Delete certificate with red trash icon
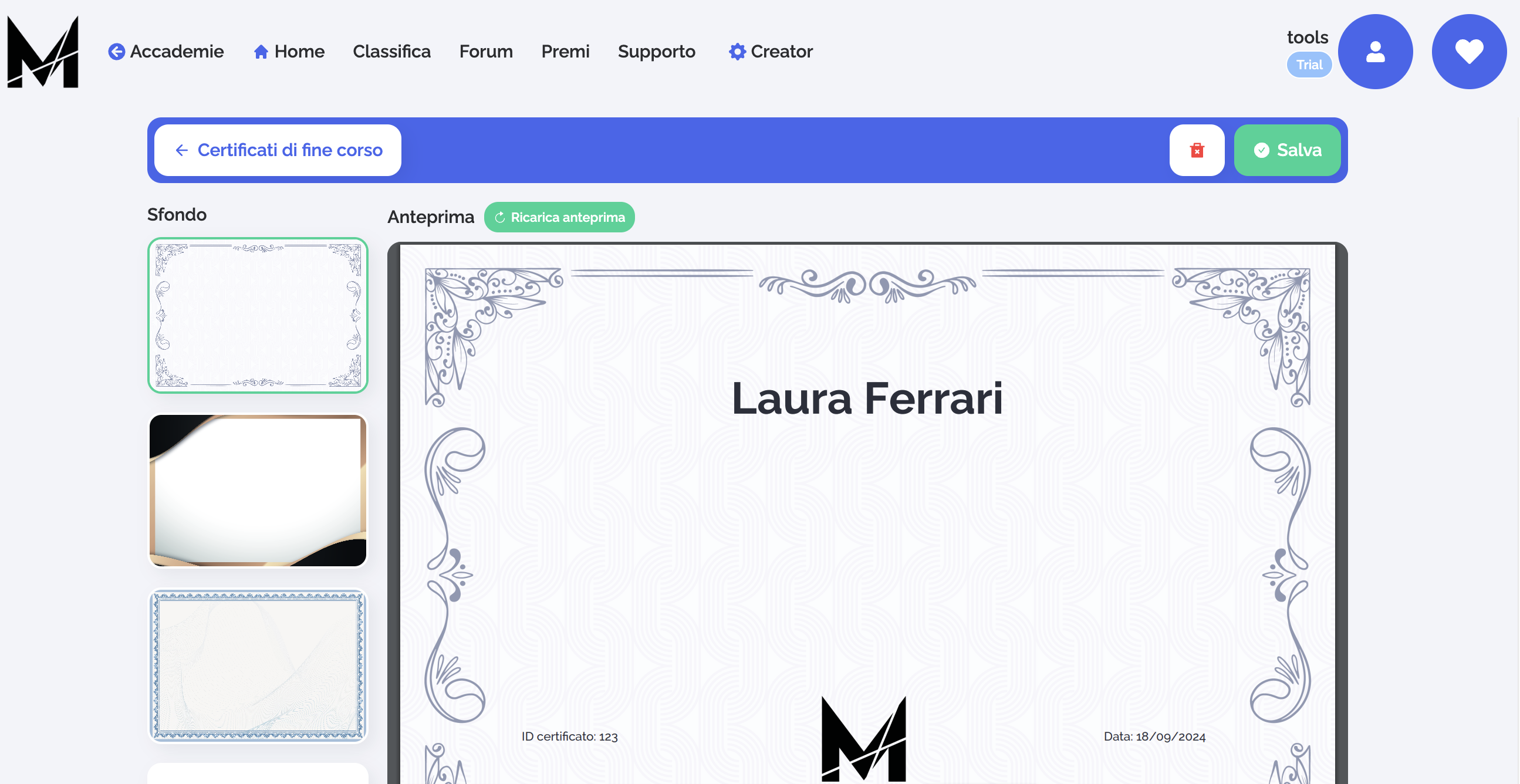 1197,150
